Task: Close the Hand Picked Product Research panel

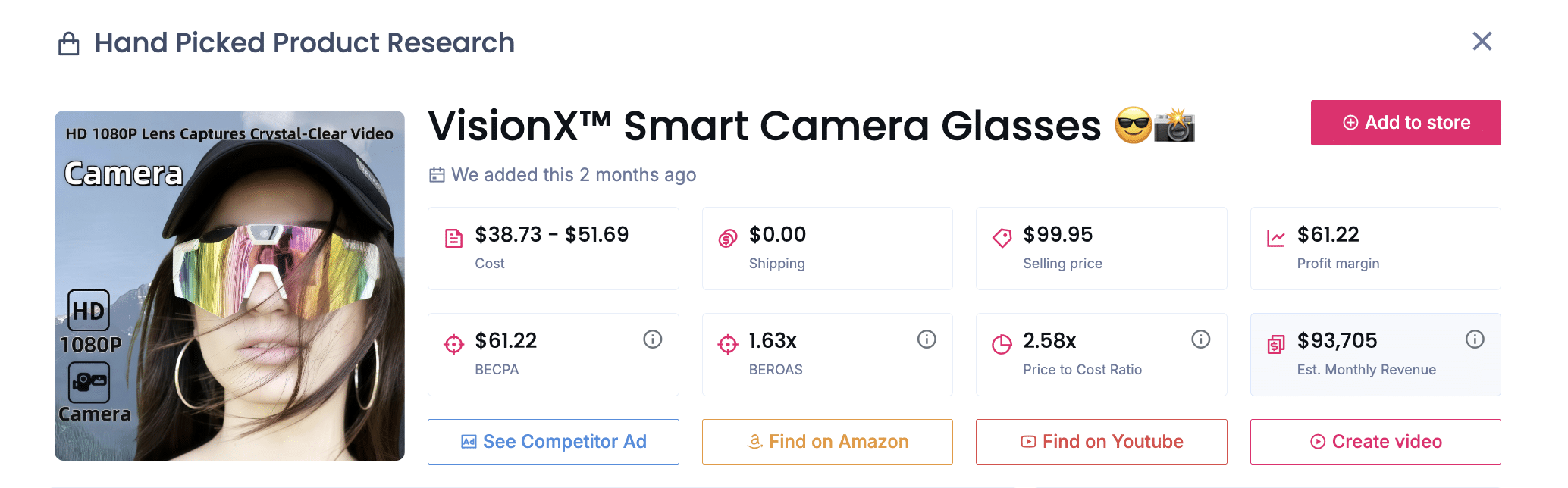Action: click(x=1482, y=42)
